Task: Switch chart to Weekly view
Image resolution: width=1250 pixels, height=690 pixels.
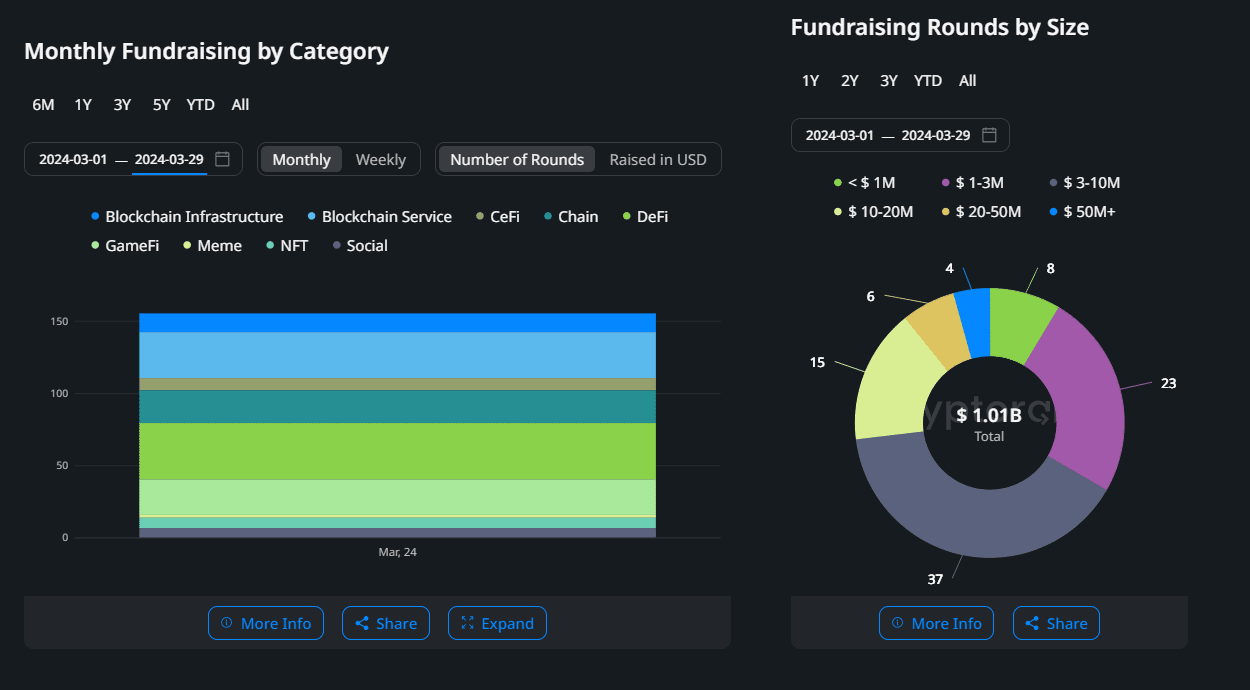Action: click(x=380, y=160)
